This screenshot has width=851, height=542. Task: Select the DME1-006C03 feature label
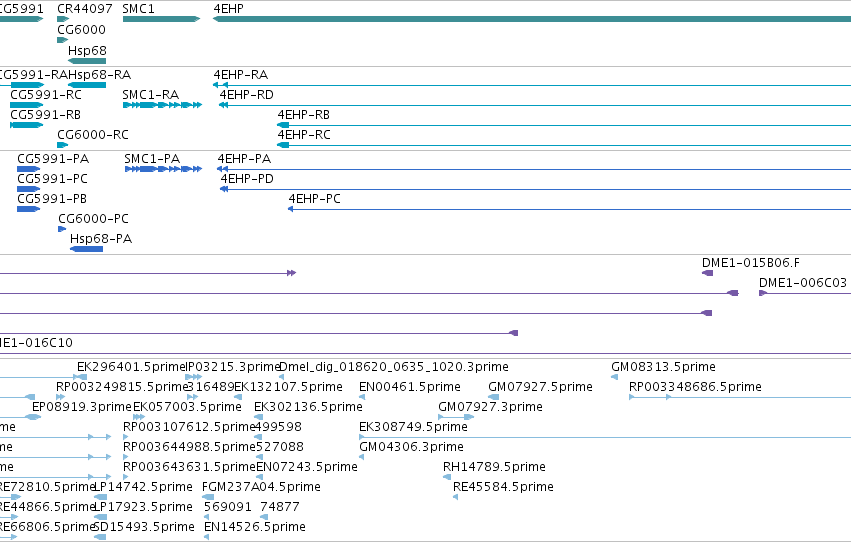803,283
